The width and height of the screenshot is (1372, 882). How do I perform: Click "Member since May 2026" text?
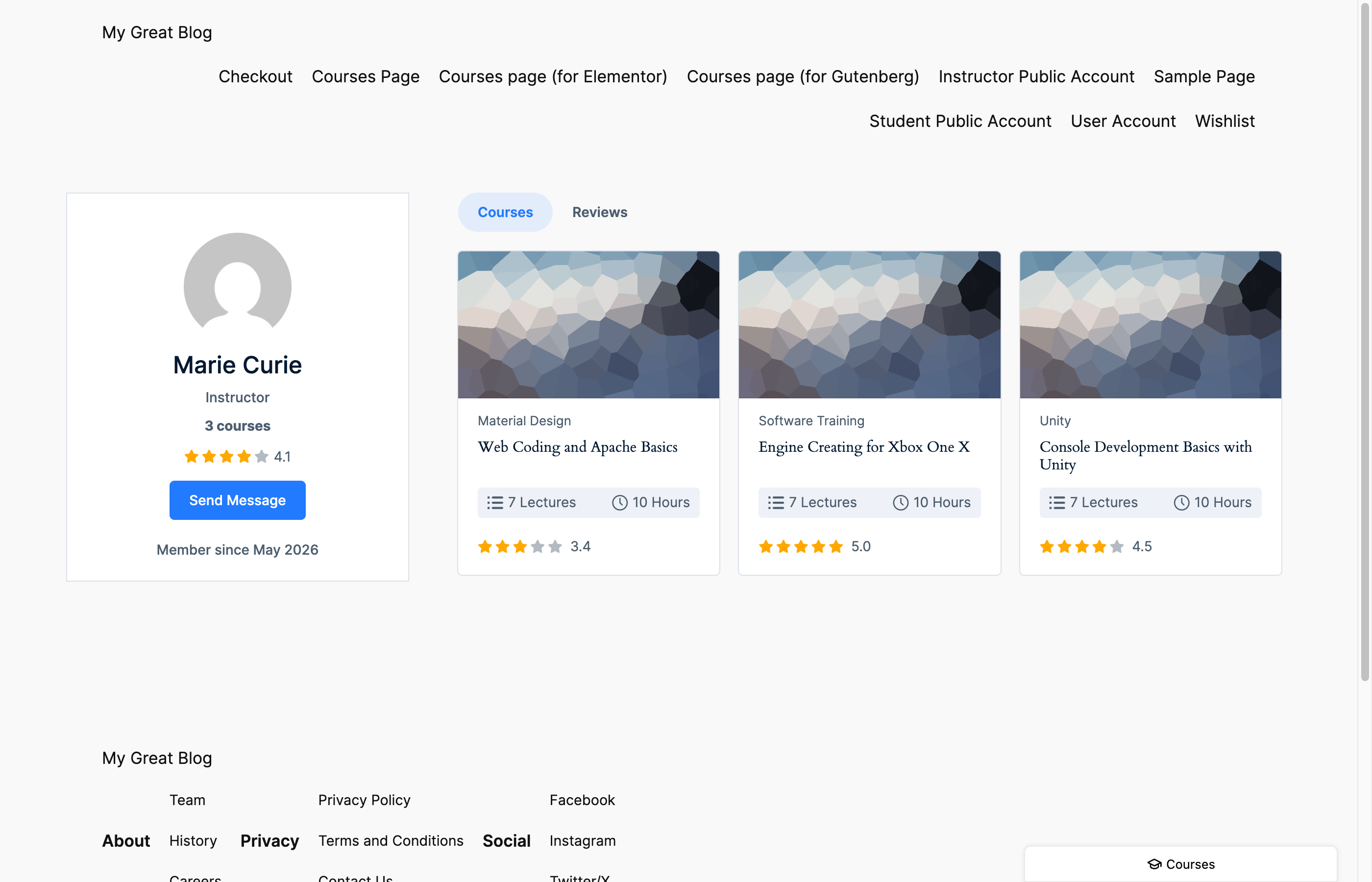point(237,550)
